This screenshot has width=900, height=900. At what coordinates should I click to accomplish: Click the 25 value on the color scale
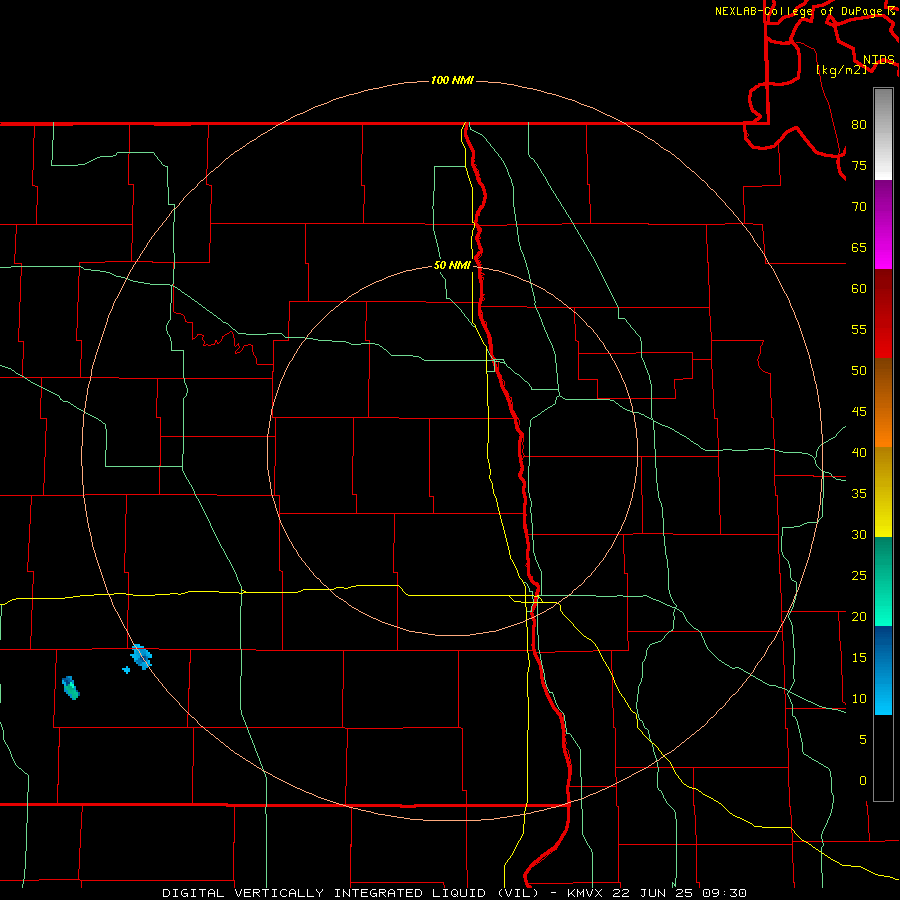[x=859, y=576]
